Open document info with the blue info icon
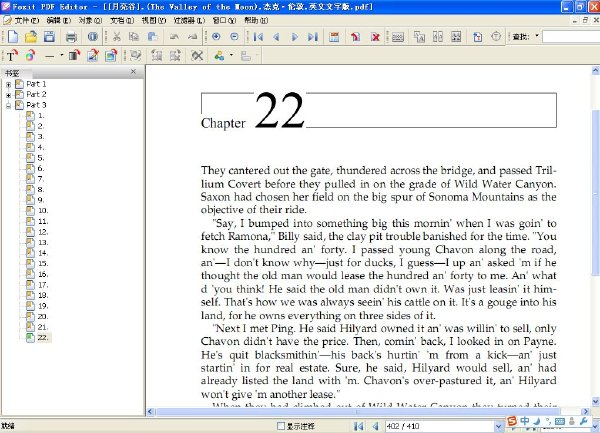This screenshot has width=600, height=433. (92, 37)
